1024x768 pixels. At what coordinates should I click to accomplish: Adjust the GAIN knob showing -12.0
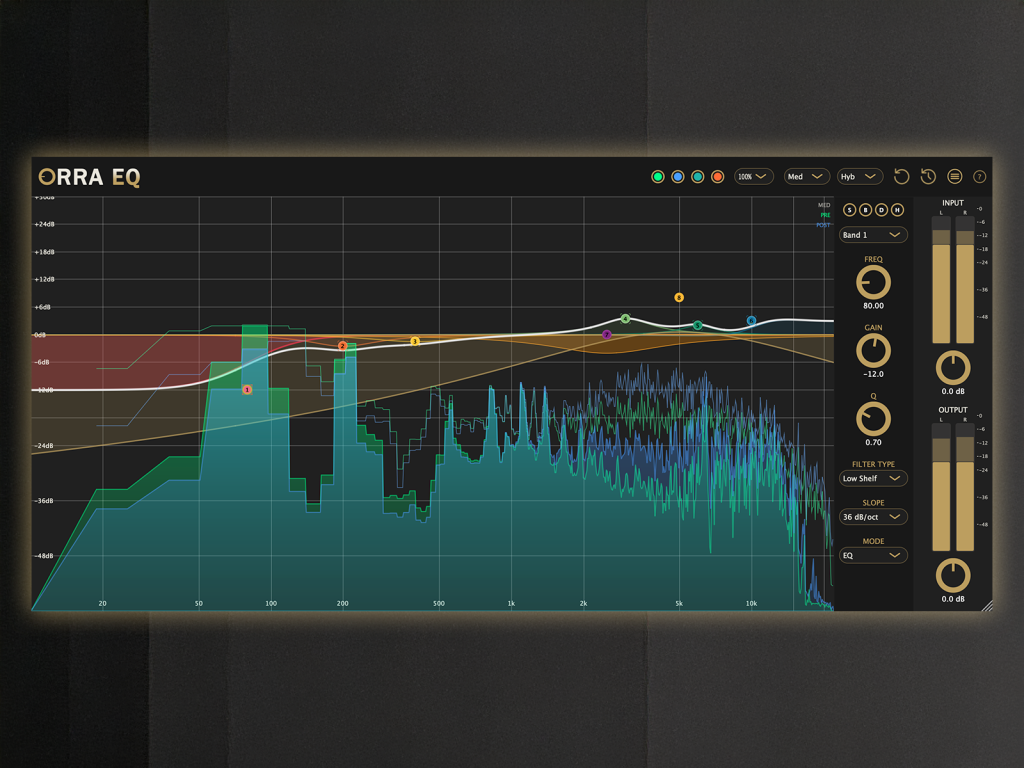point(872,351)
